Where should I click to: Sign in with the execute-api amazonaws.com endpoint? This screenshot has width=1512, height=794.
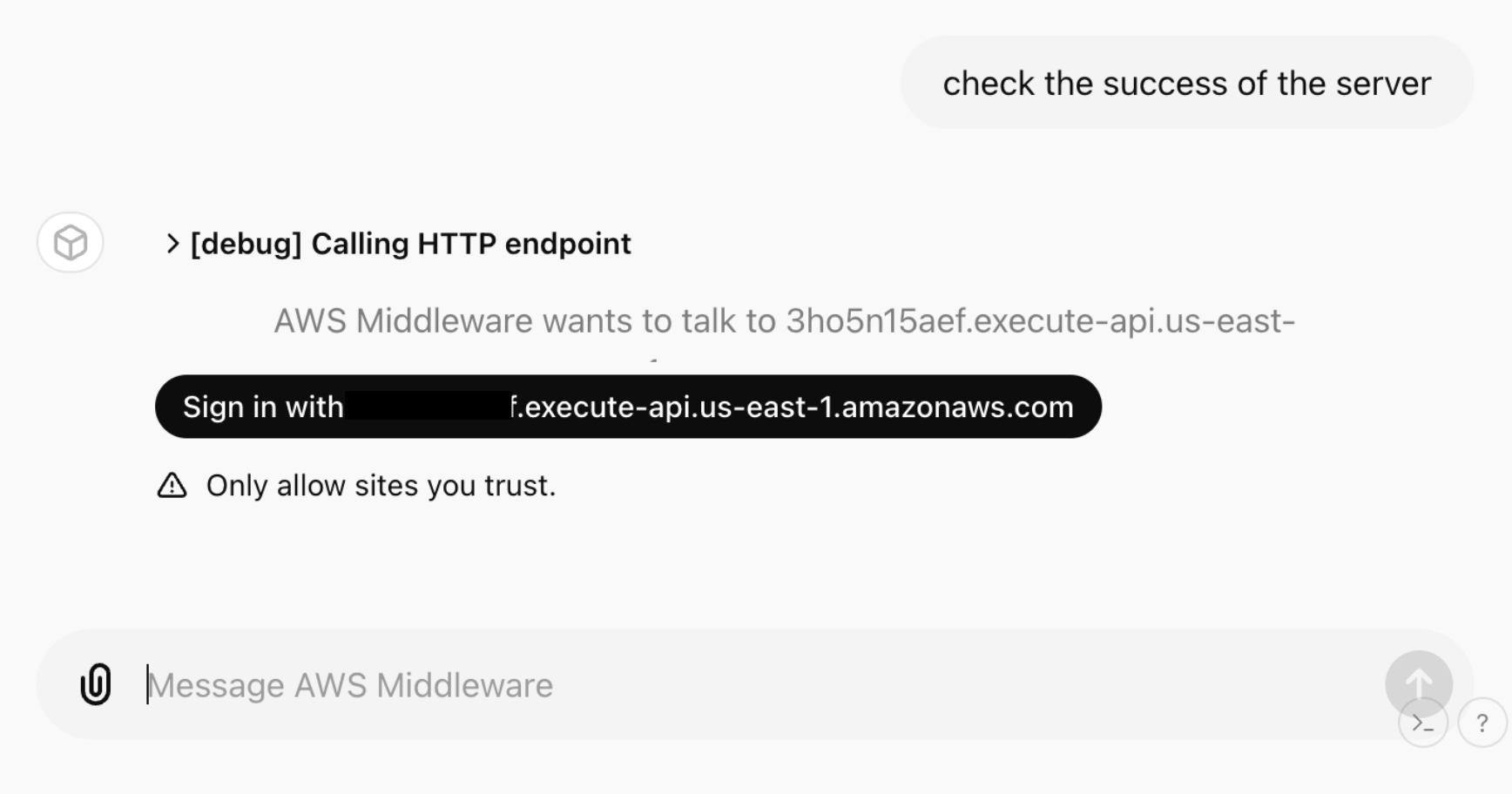pyautogui.click(x=627, y=407)
